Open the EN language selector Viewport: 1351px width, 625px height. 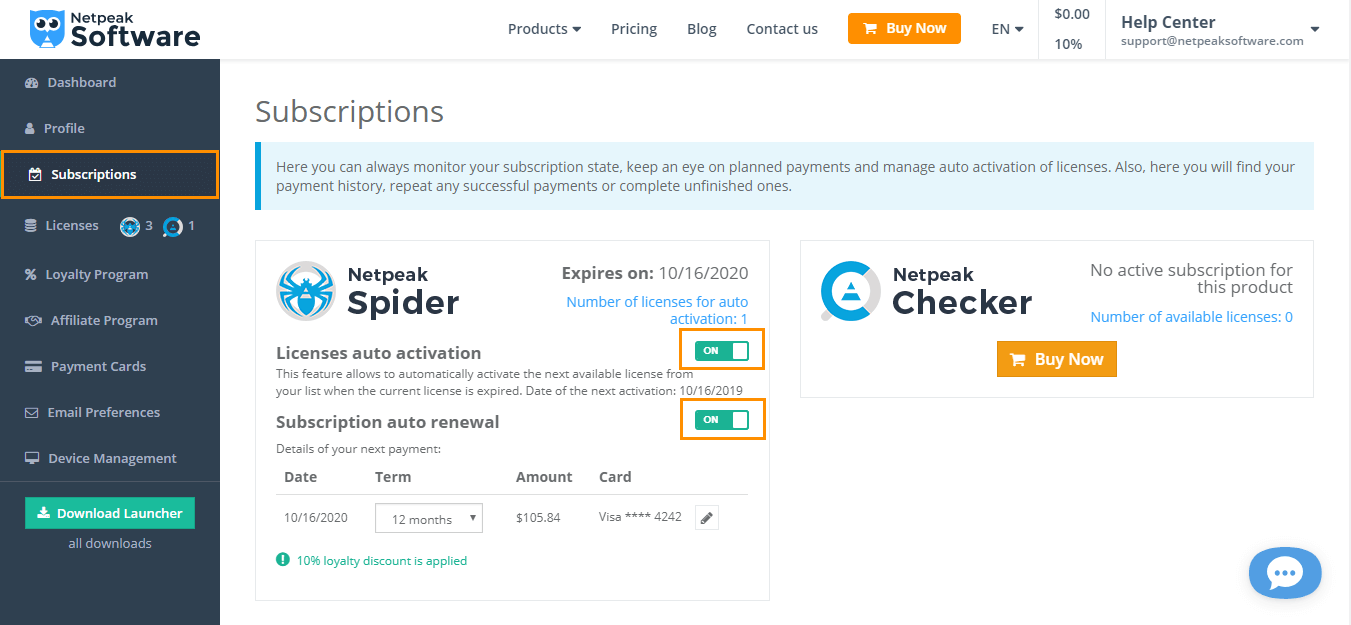1007,29
